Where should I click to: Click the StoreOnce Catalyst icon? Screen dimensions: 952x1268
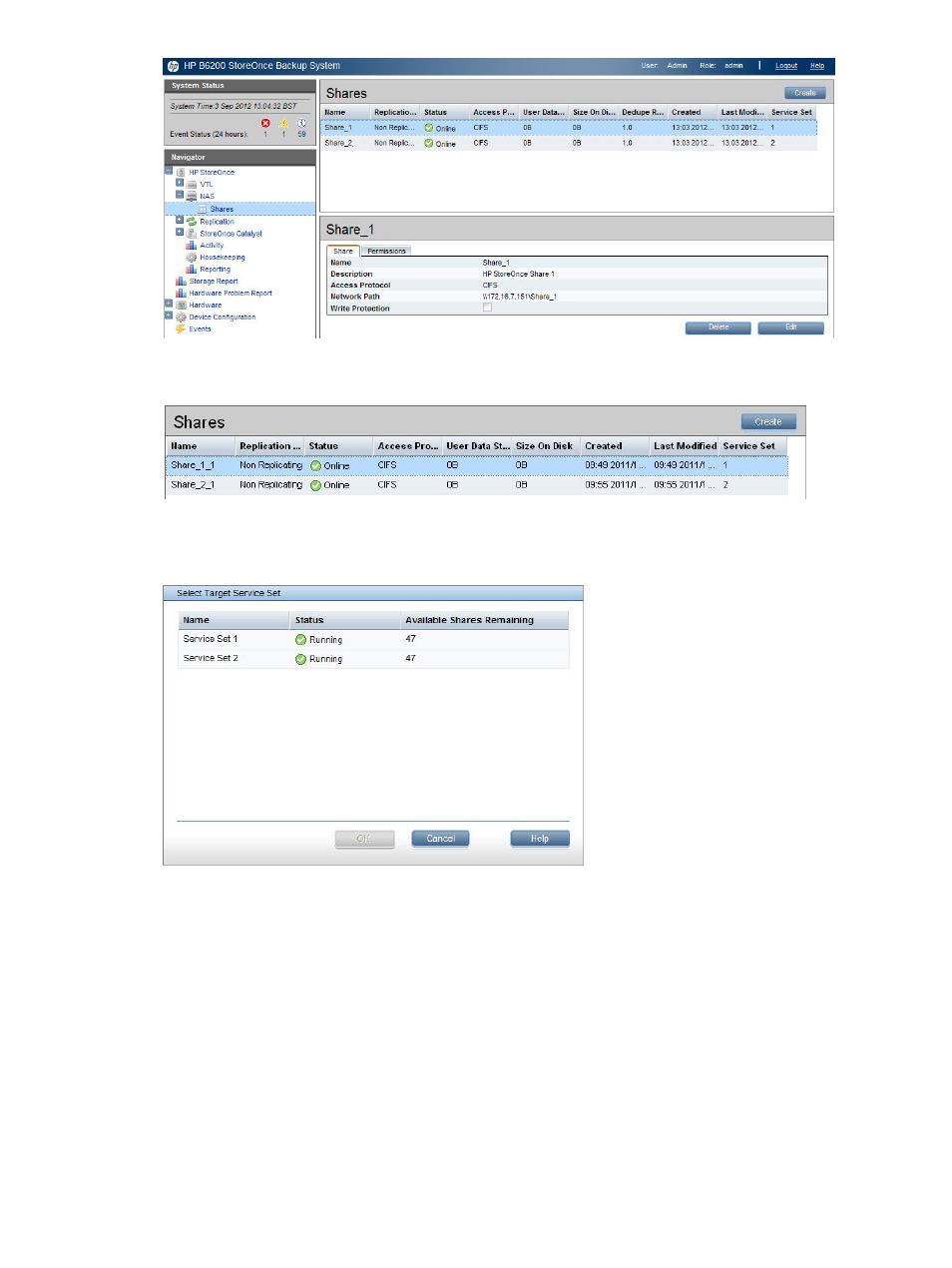tap(192, 234)
